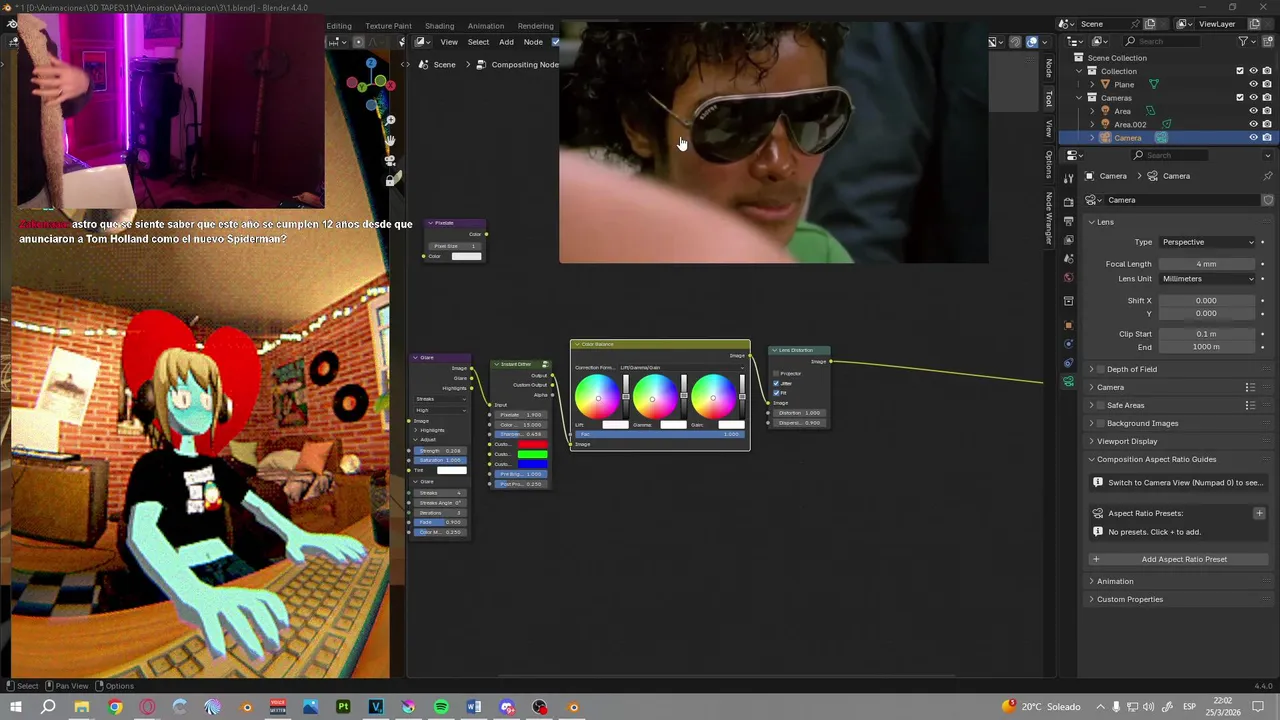Switch to the Texture Paint workspace
1280x720 pixels.
388,26
